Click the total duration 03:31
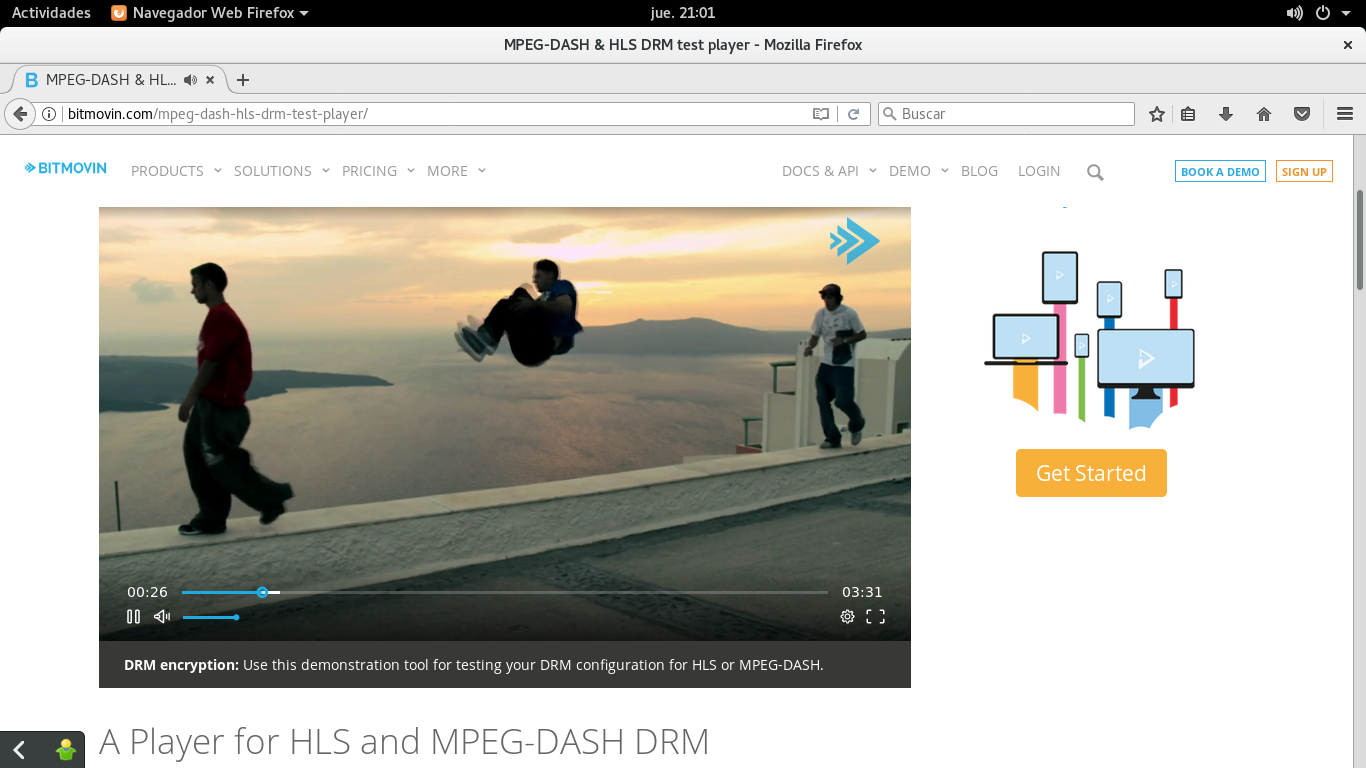 point(862,592)
